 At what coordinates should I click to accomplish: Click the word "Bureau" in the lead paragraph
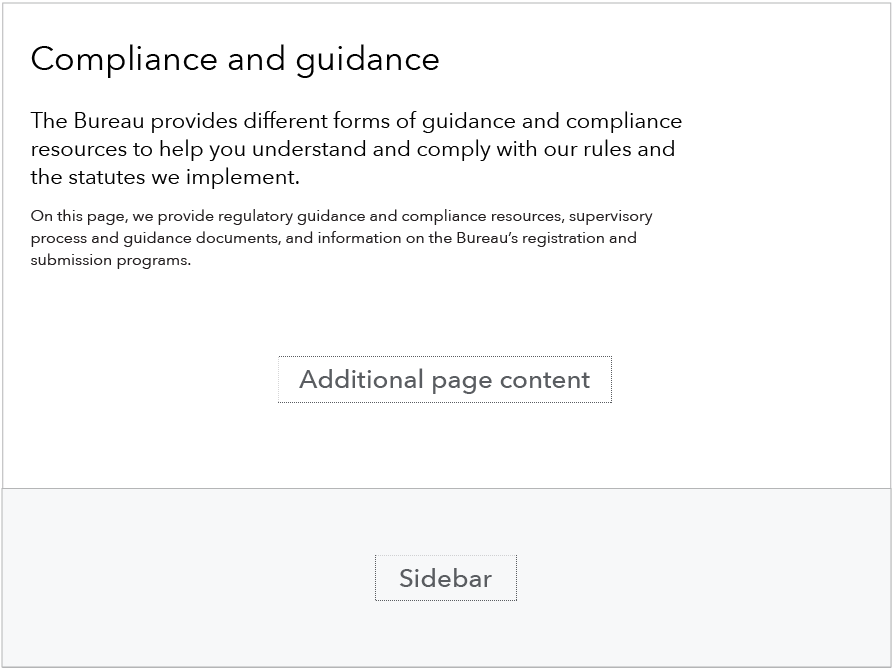108,121
